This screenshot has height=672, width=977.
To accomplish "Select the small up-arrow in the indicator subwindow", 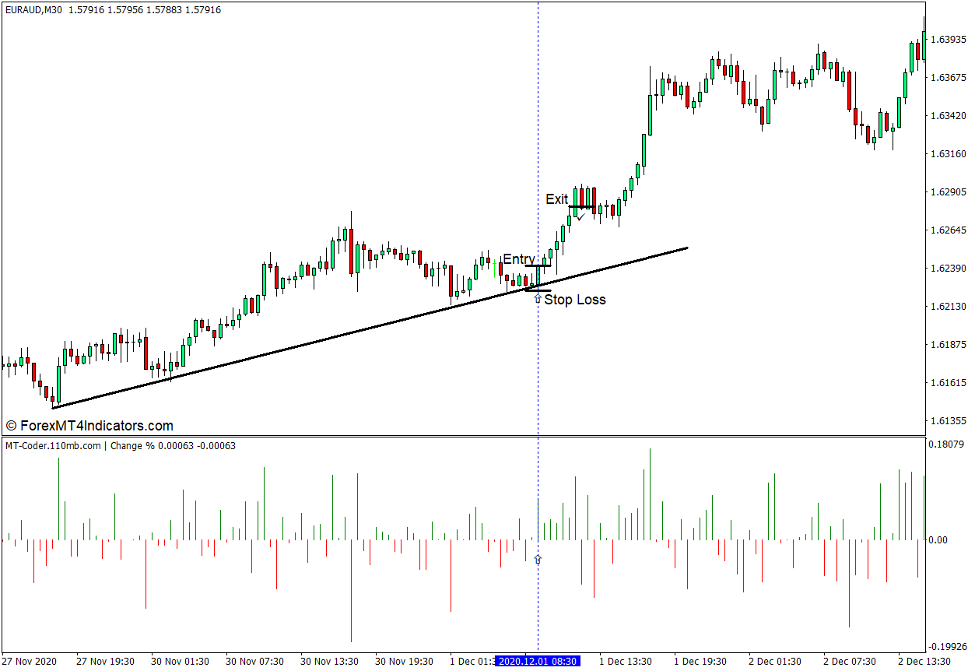I will coord(537,560).
